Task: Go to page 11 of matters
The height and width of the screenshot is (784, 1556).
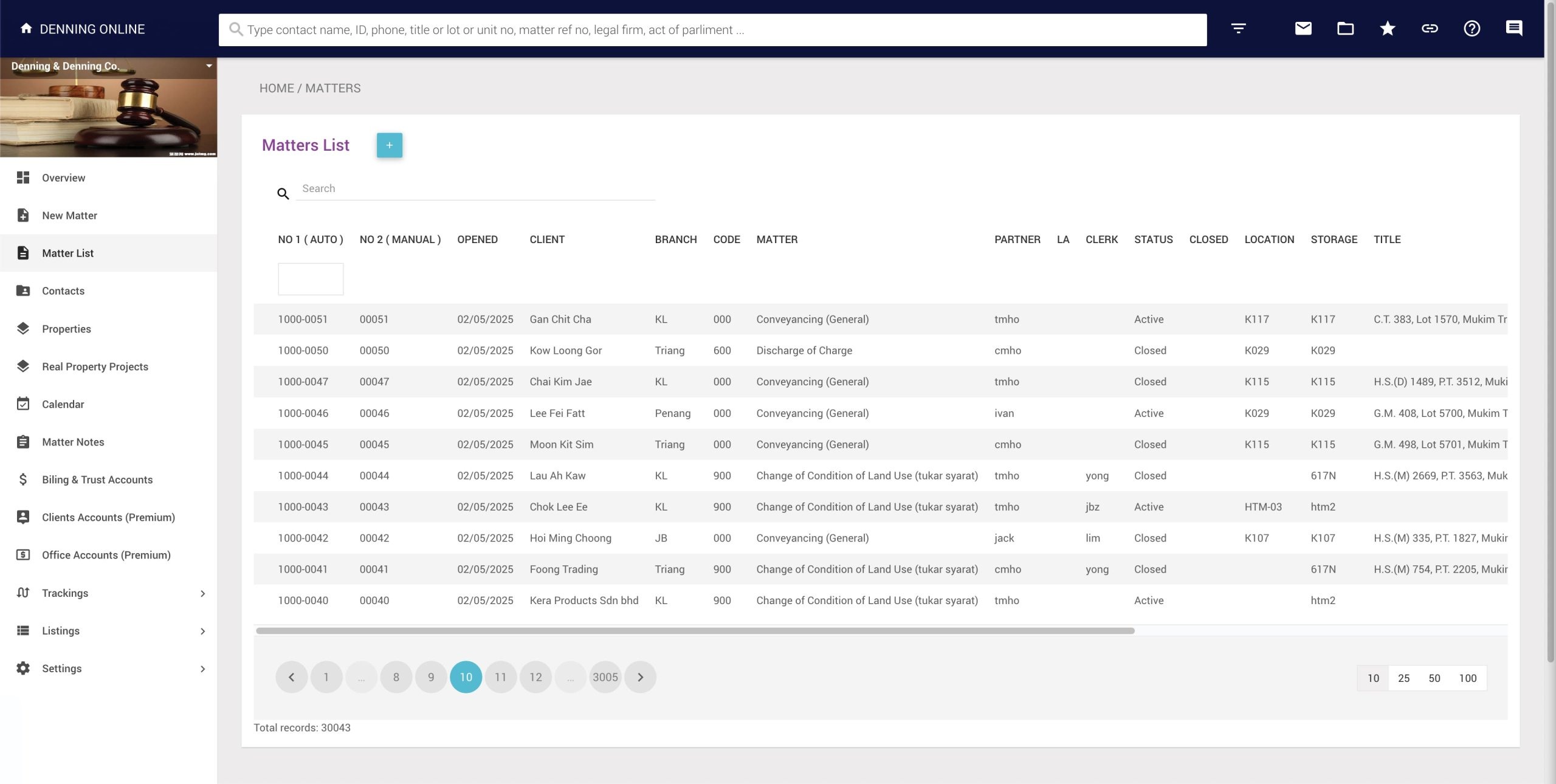Action: click(x=500, y=677)
